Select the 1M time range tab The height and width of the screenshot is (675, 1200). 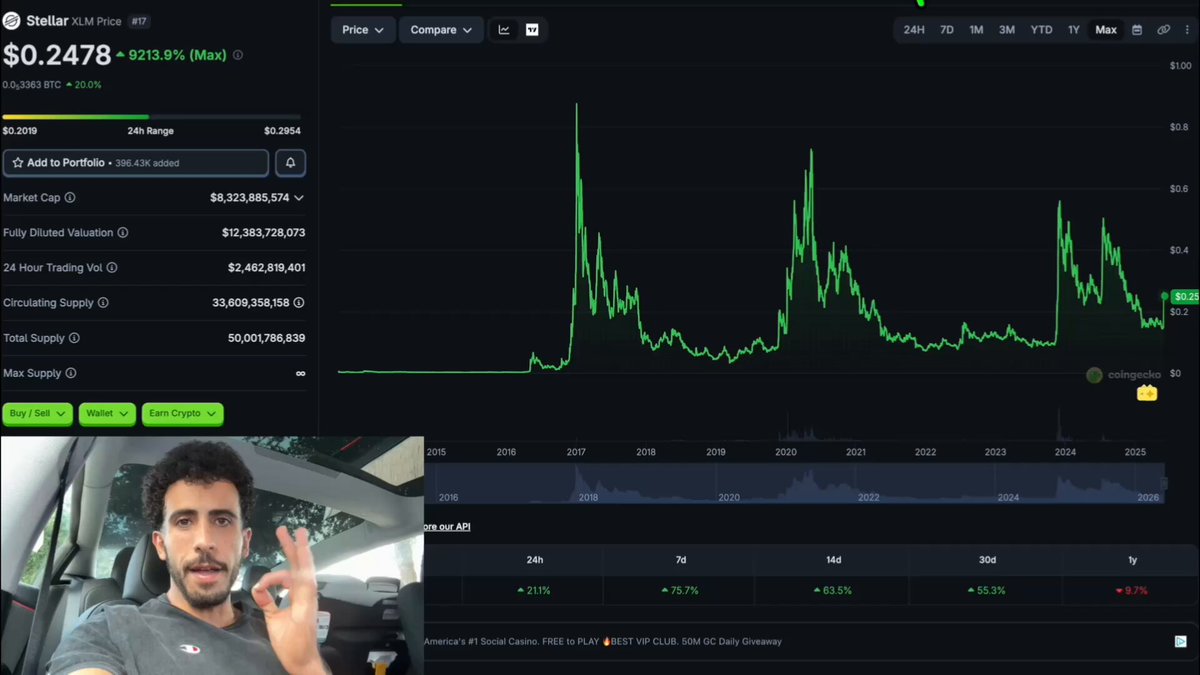[x=976, y=30]
